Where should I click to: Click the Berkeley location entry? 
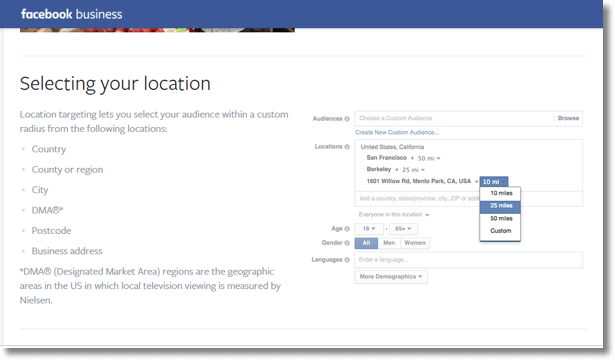378,169
